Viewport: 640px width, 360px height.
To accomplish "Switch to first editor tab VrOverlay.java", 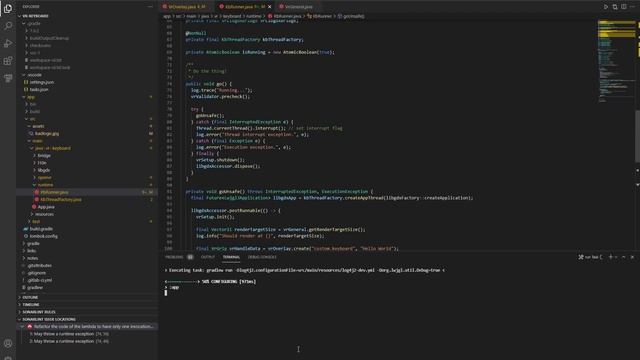I will [187, 7].
